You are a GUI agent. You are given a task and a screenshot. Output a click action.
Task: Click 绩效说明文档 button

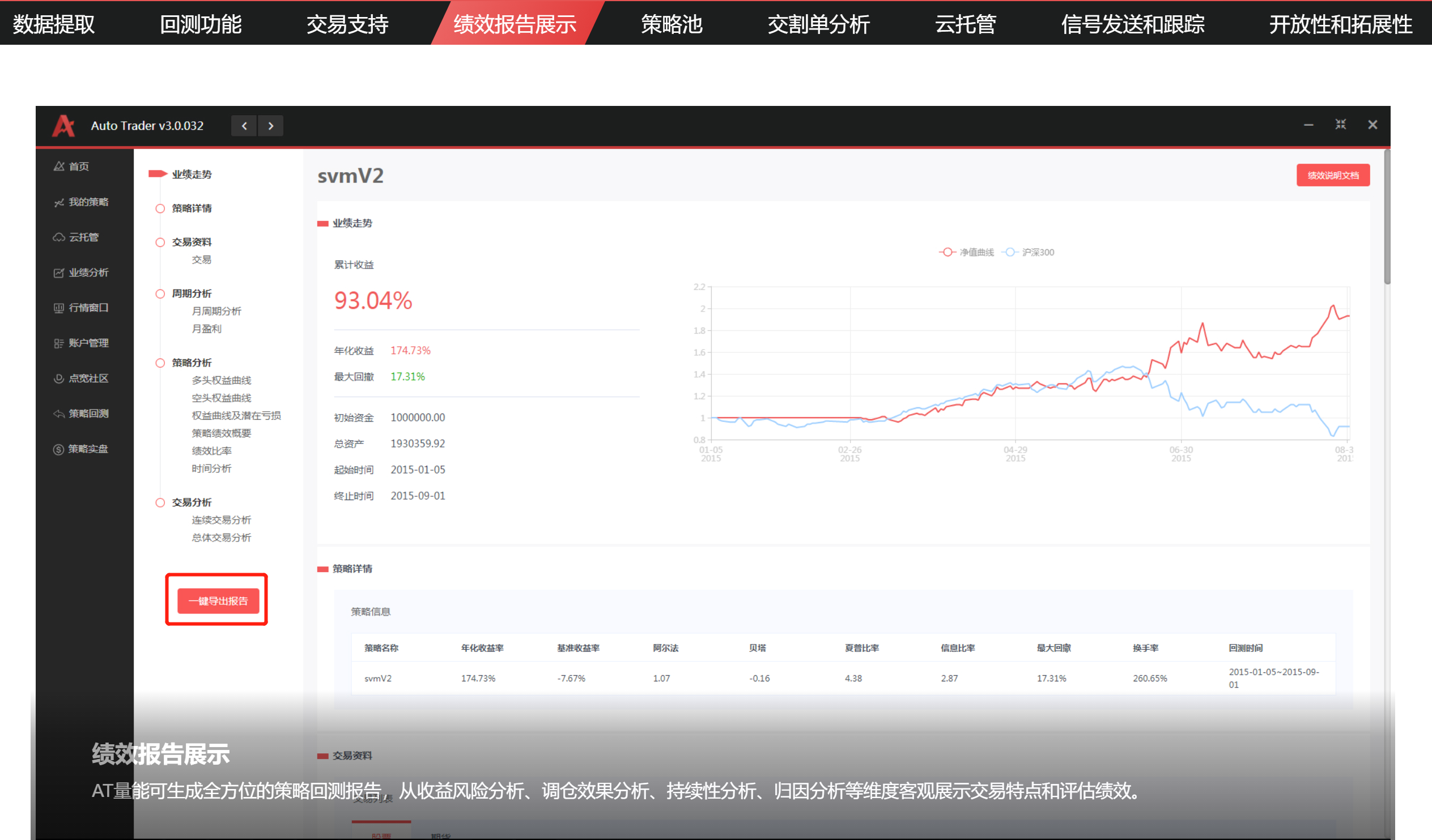(1333, 176)
